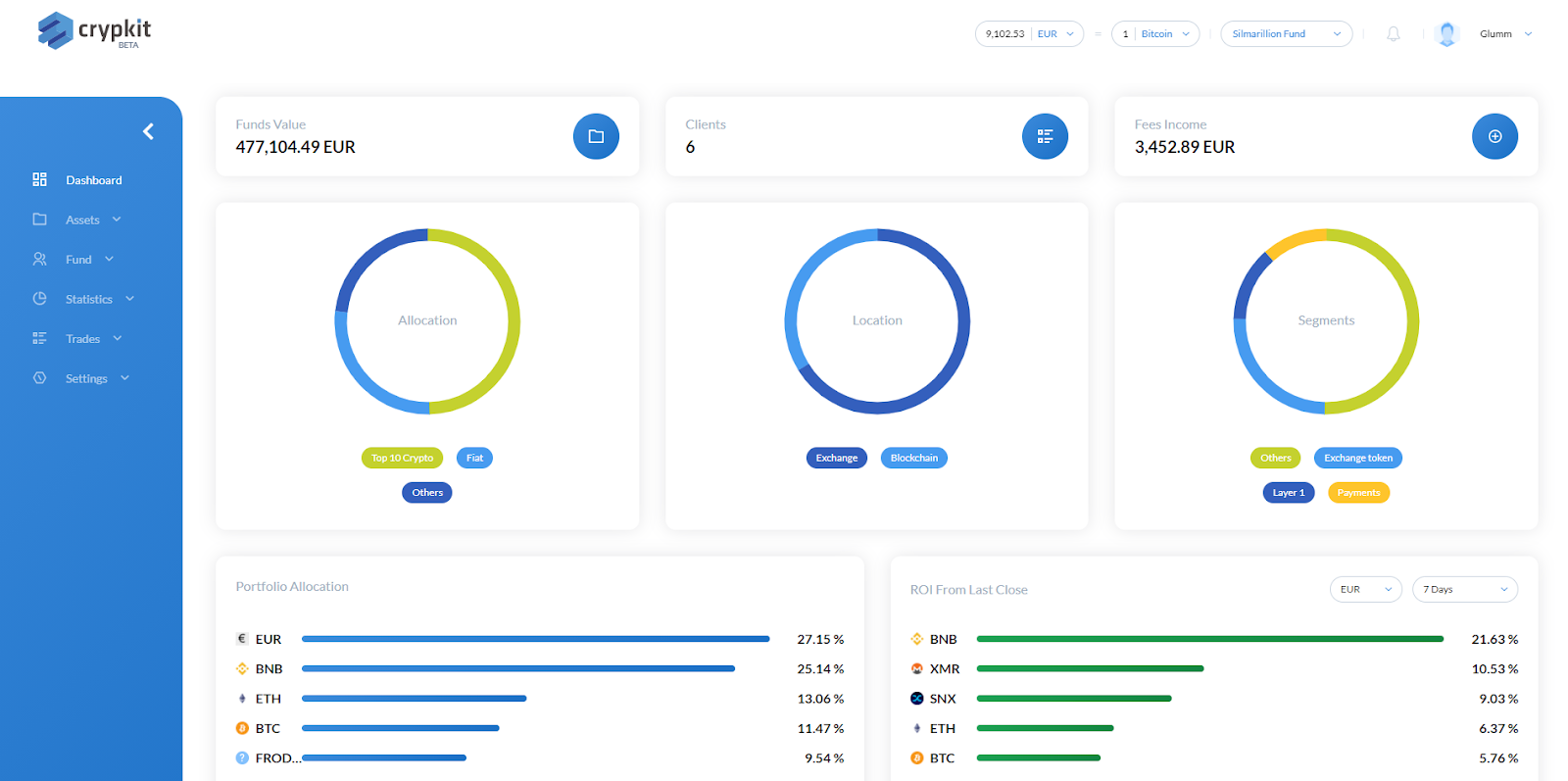Click the crypkit logo
This screenshot has height=781, width=1568.
click(x=94, y=31)
